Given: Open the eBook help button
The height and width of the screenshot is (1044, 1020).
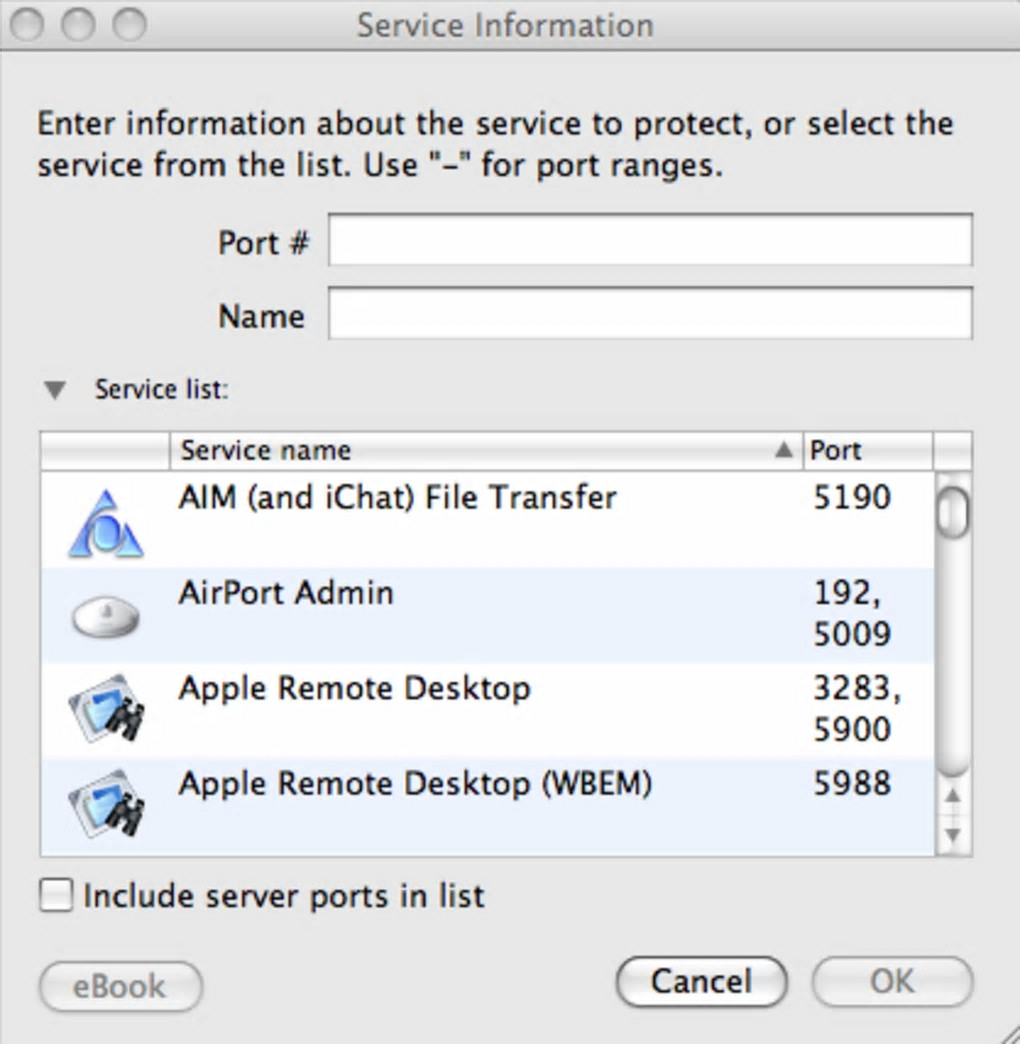Looking at the screenshot, I should point(120,986).
